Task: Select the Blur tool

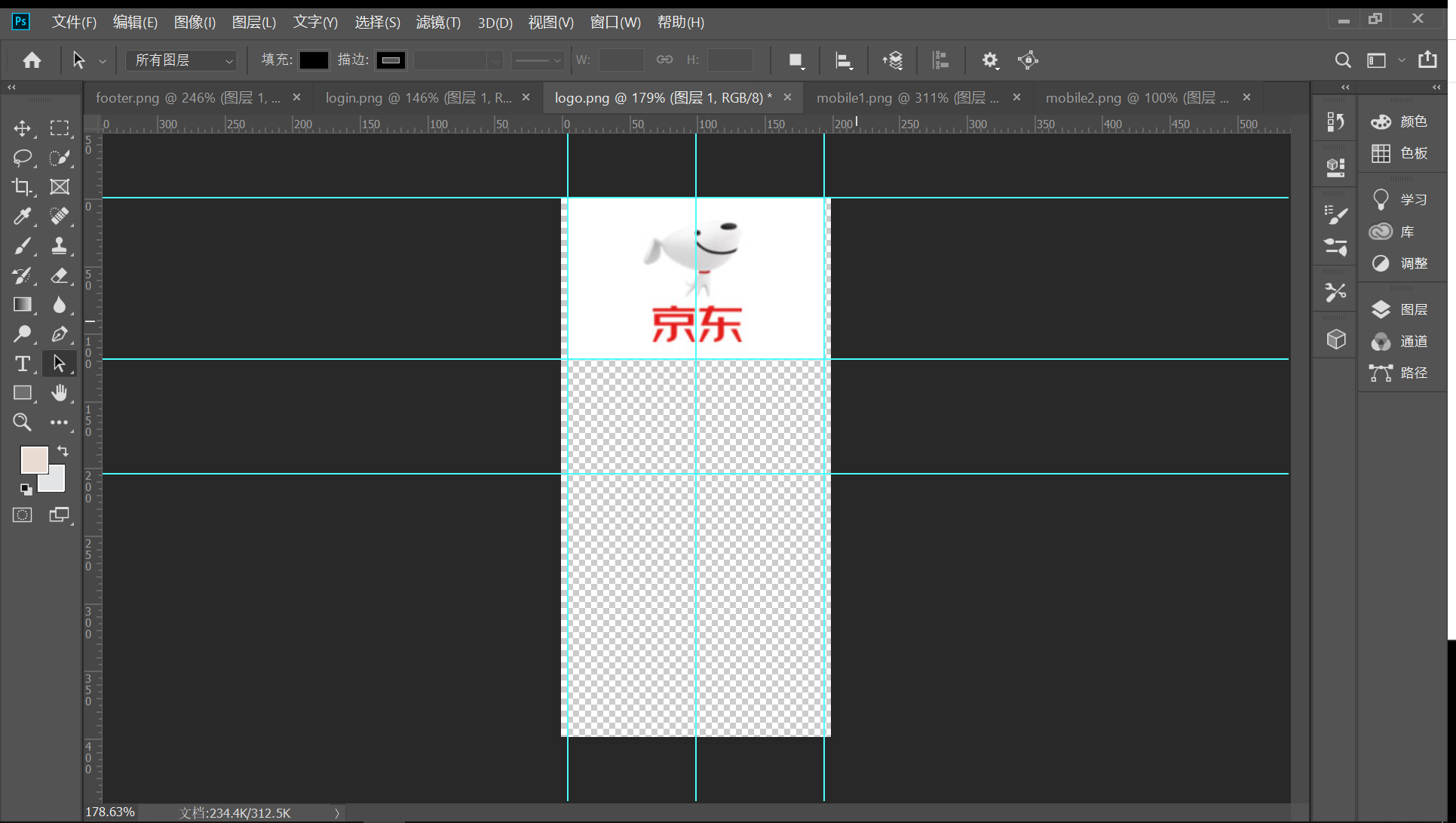Action: pos(60,305)
